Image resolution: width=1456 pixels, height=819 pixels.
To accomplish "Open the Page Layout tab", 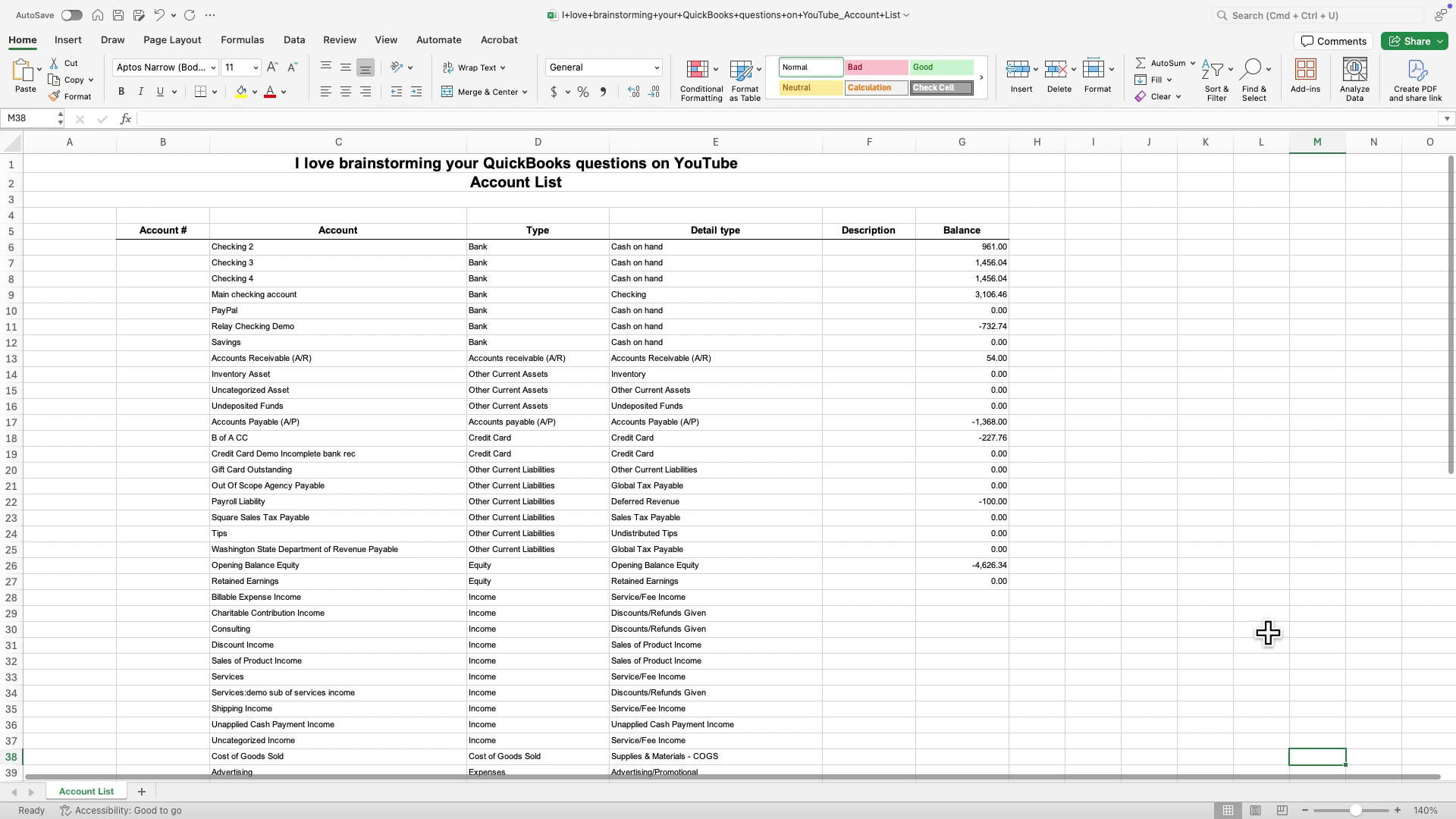I will (172, 40).
